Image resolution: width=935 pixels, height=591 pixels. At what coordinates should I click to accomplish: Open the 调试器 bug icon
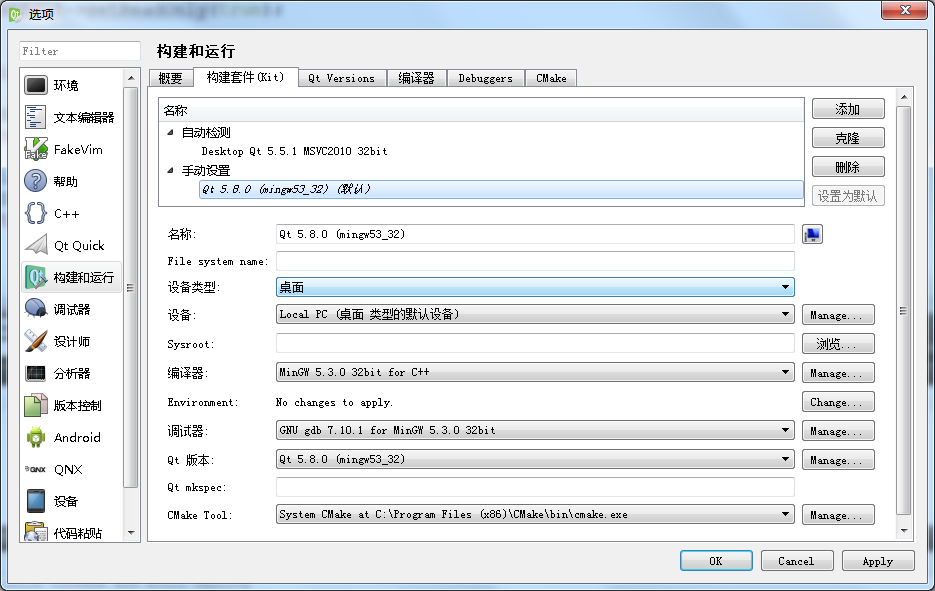[36, 309]
